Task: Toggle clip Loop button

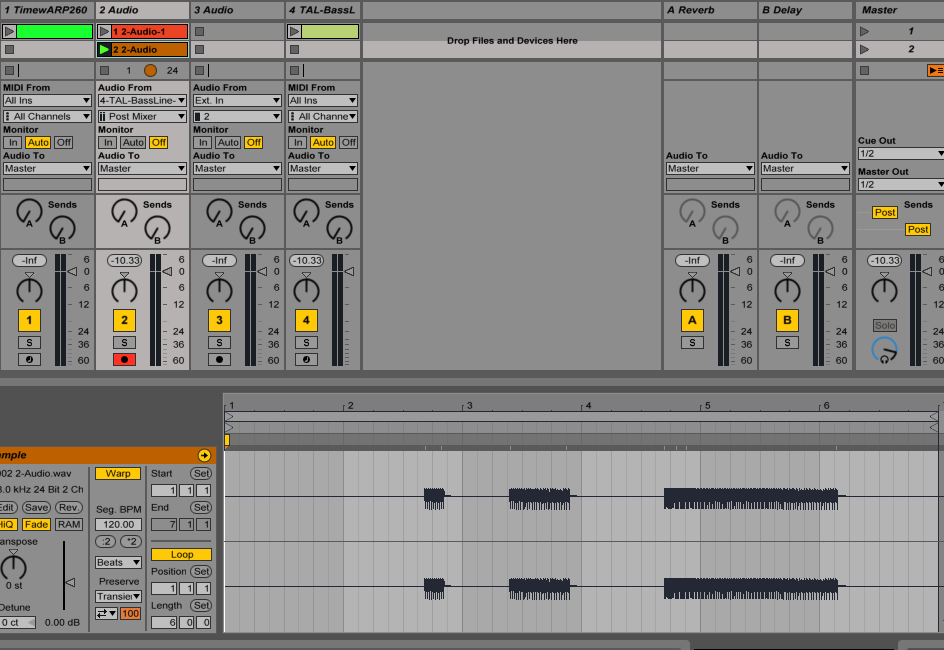Action: [181, 554]
